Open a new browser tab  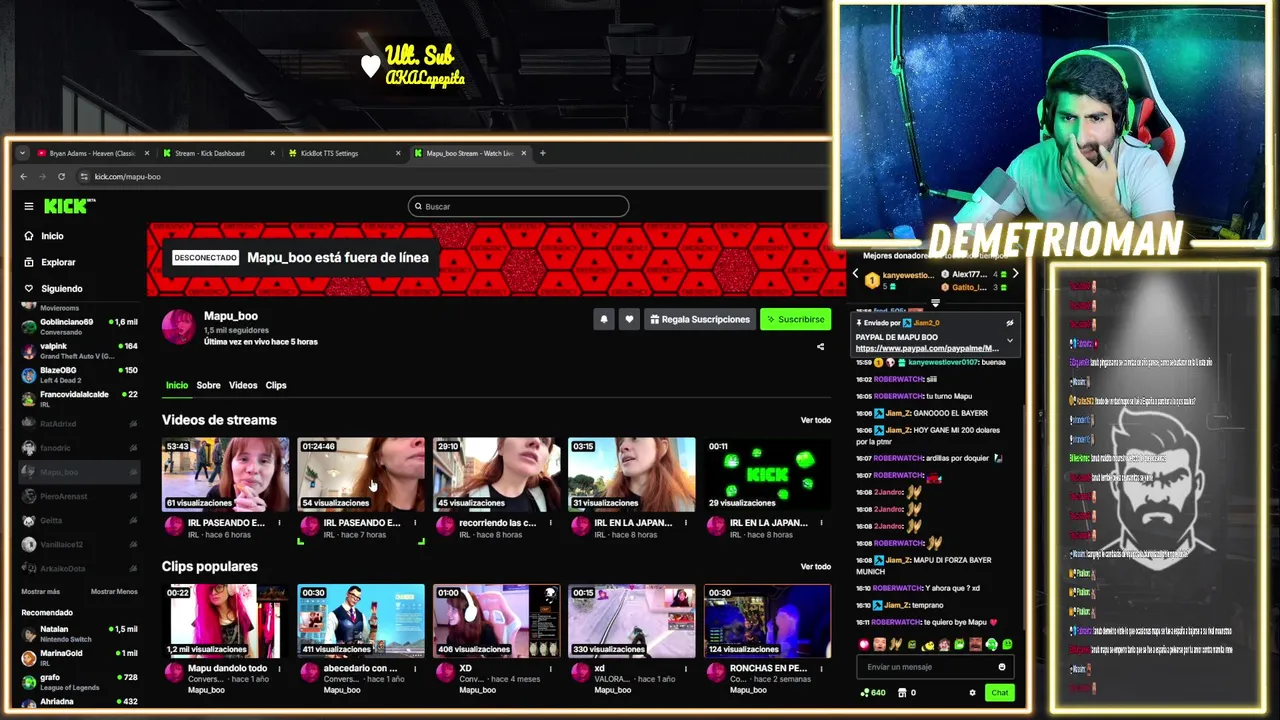click(x=543, y=153)
